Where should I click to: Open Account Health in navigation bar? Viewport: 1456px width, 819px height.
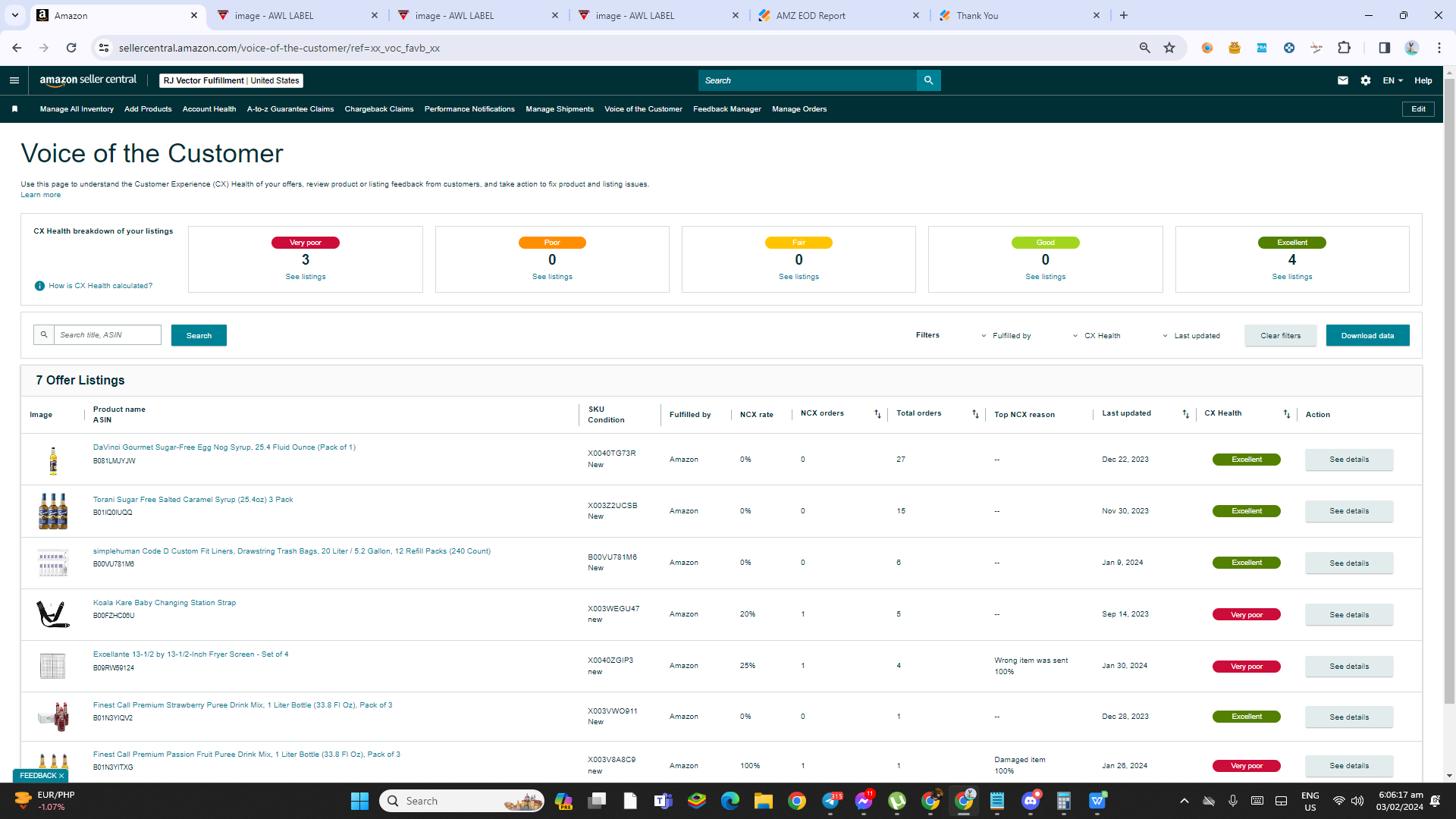[x=209, y=109]
